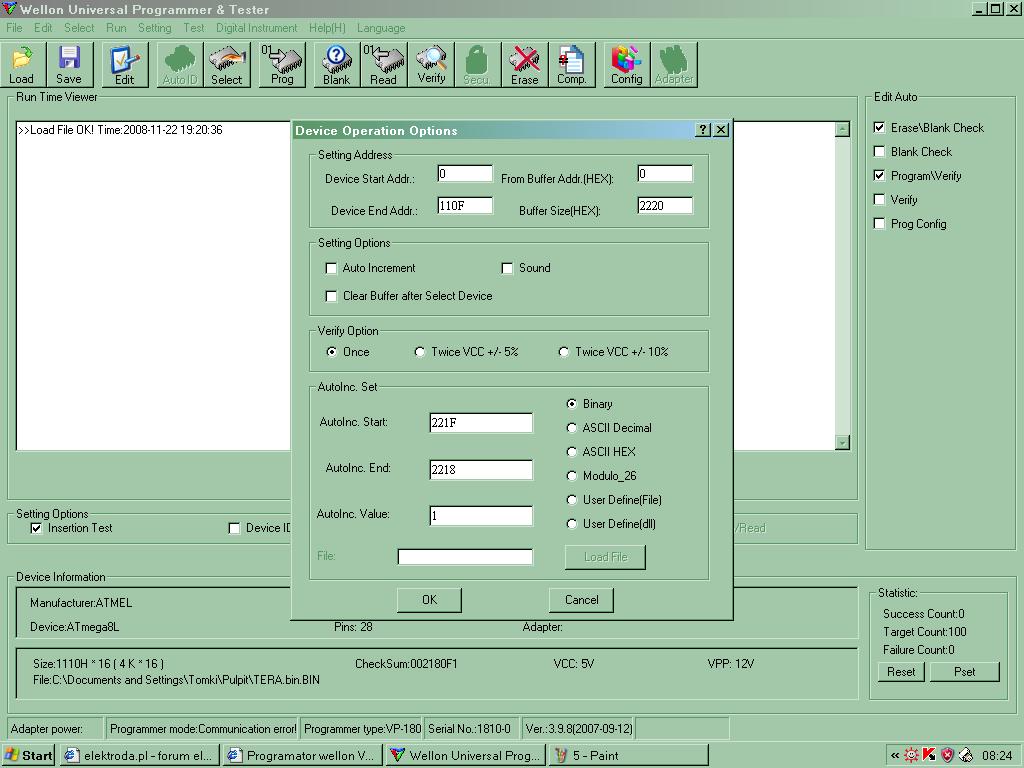Image resolution: width=1024 pixels, height=768 pixels.
Task: Click the Load file toolbar icon
Action: pos(22,64)
